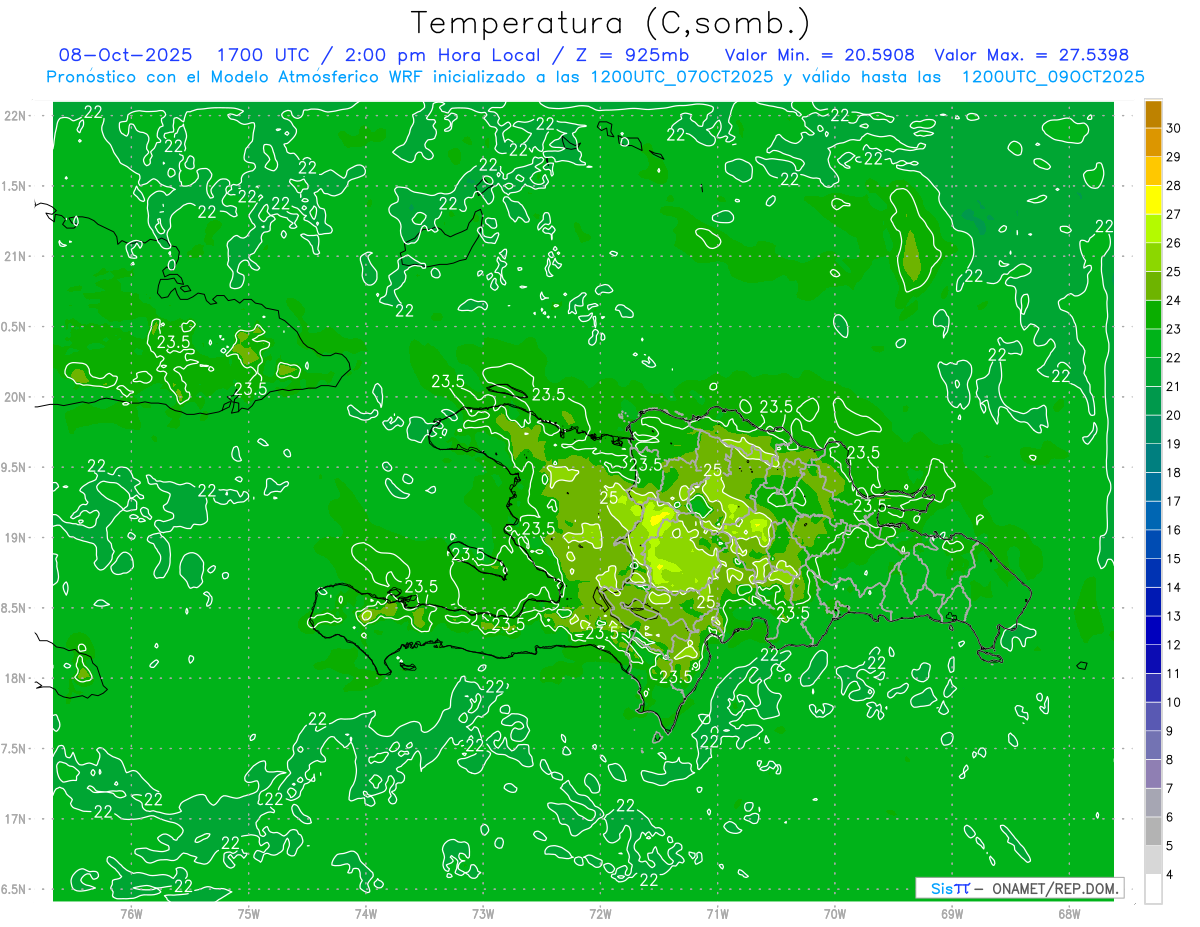Screen dimensions: 1200x927
Task: Click the '74W' longitude axis label
Action: click(x=365, y=914)
